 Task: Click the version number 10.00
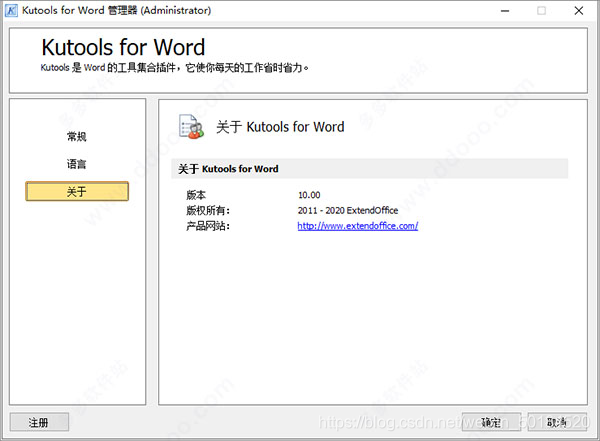(x=309, y=195)
